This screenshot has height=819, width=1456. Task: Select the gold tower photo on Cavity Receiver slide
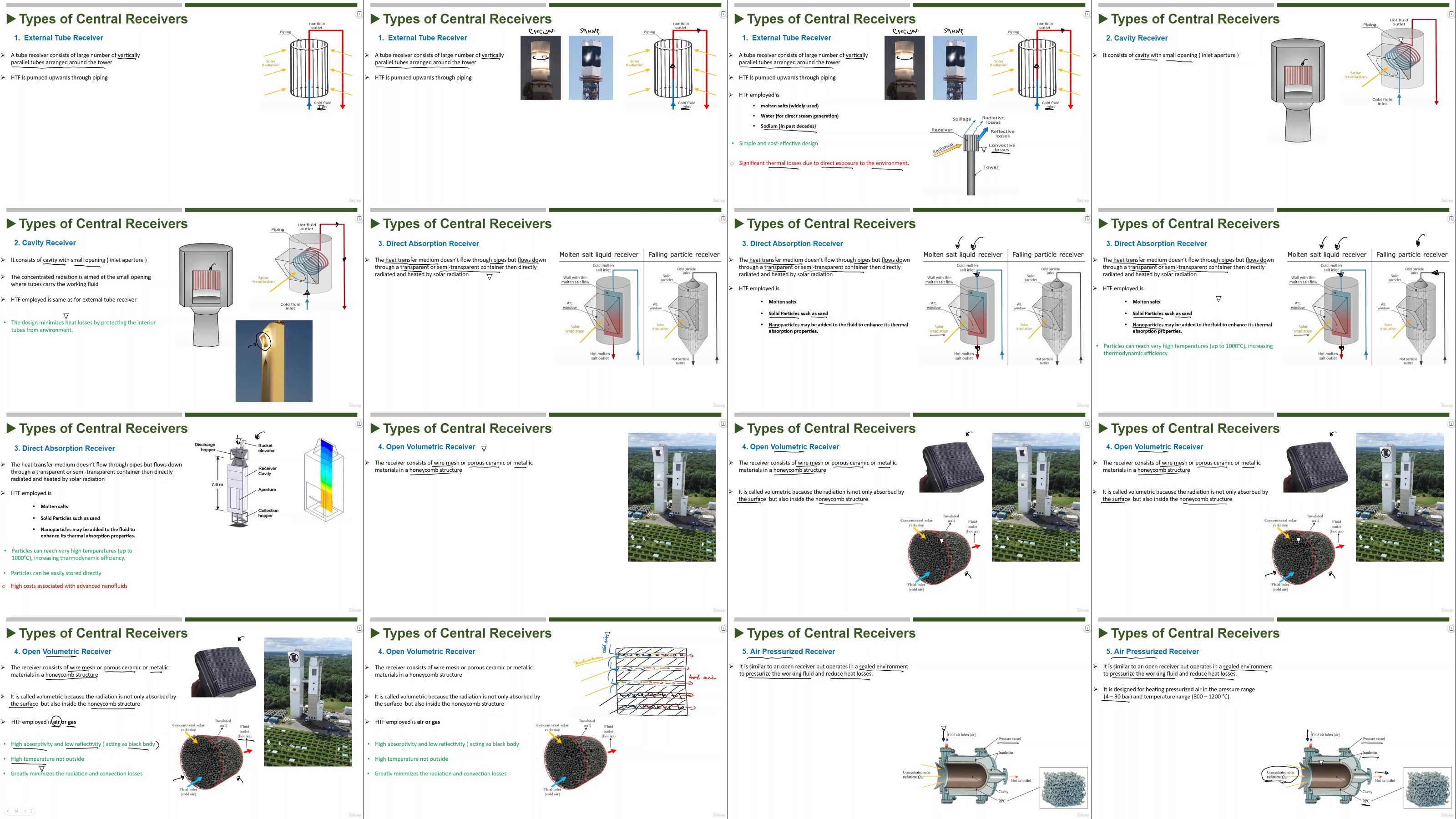point(273,361)
